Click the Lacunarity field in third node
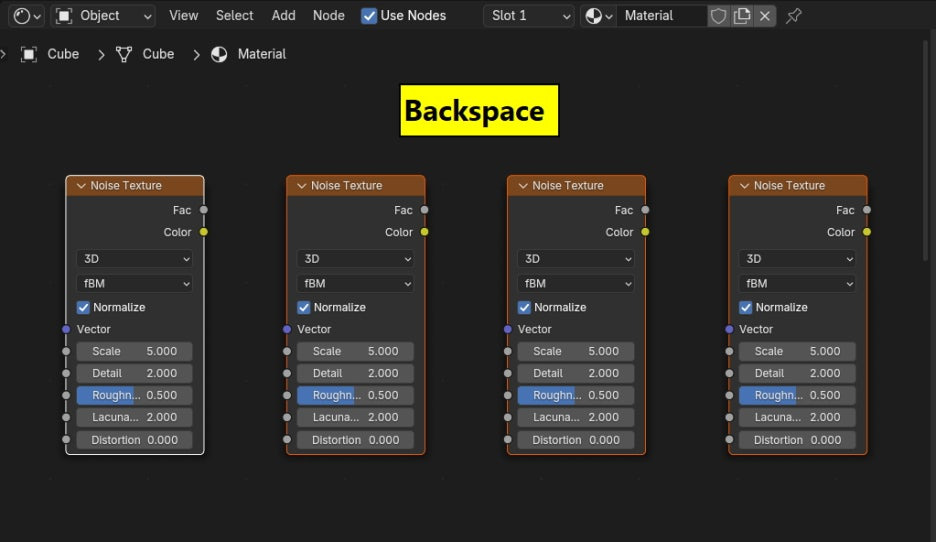 click(x=576, y=417)
